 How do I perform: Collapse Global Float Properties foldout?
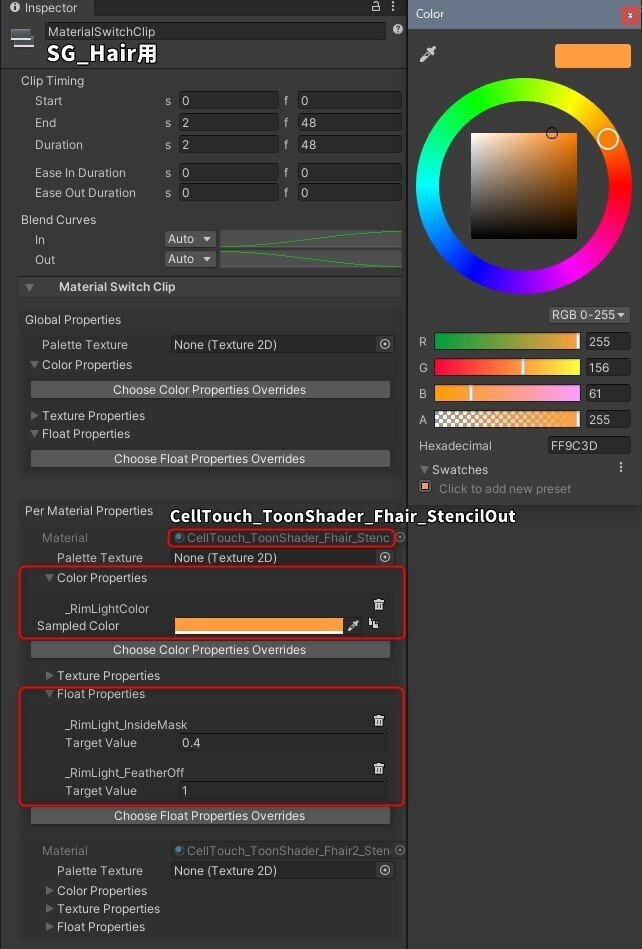pyautogui.click(x=34, y=434)
